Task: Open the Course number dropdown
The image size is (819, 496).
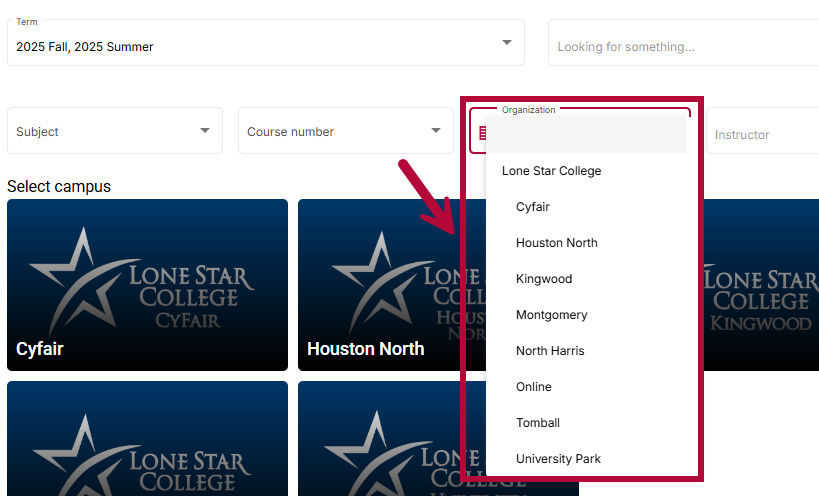Action: click(x=346, y=131)
